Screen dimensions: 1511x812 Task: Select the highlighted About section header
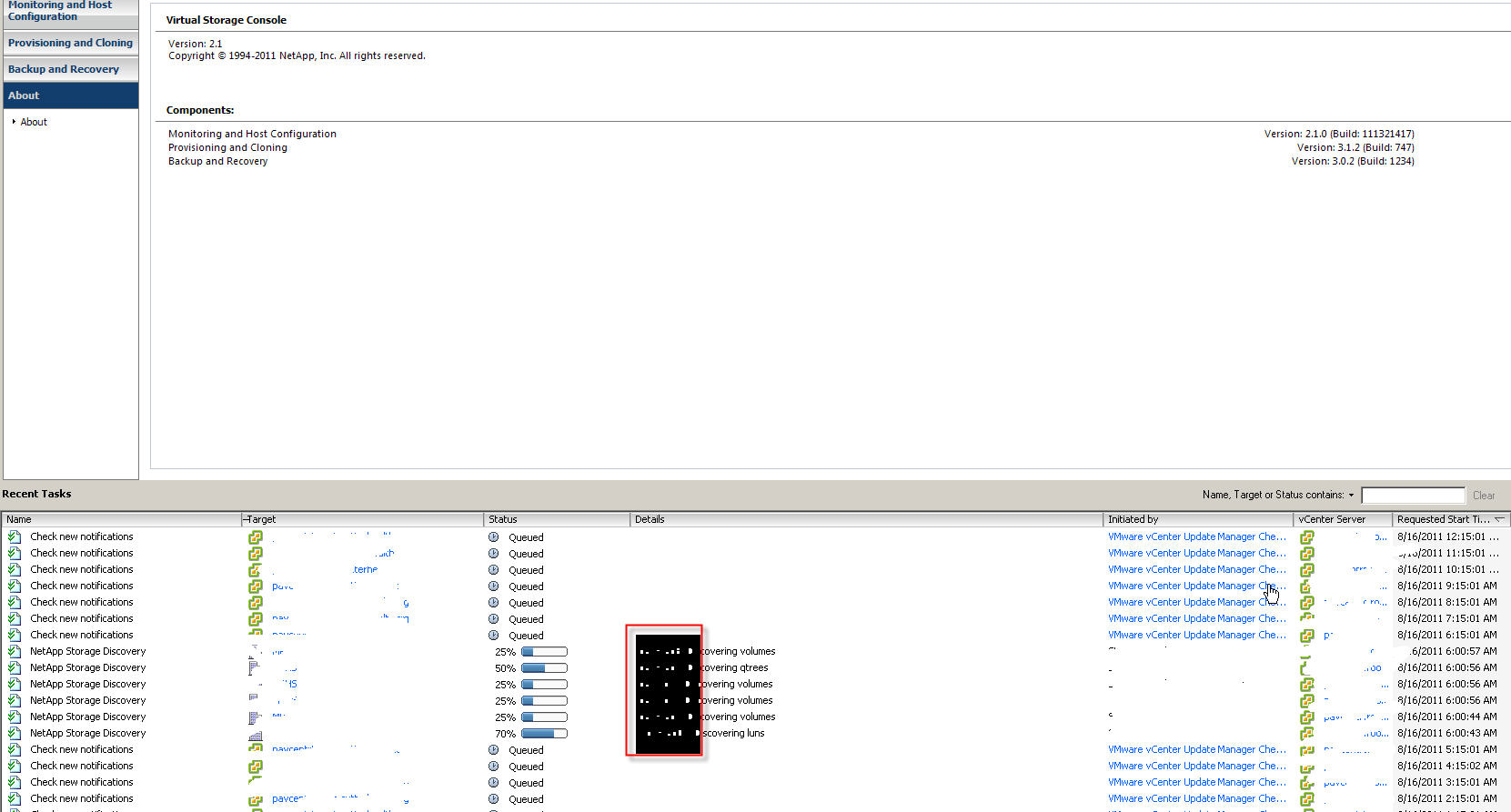pyautogui.click(x=71, y=95)
